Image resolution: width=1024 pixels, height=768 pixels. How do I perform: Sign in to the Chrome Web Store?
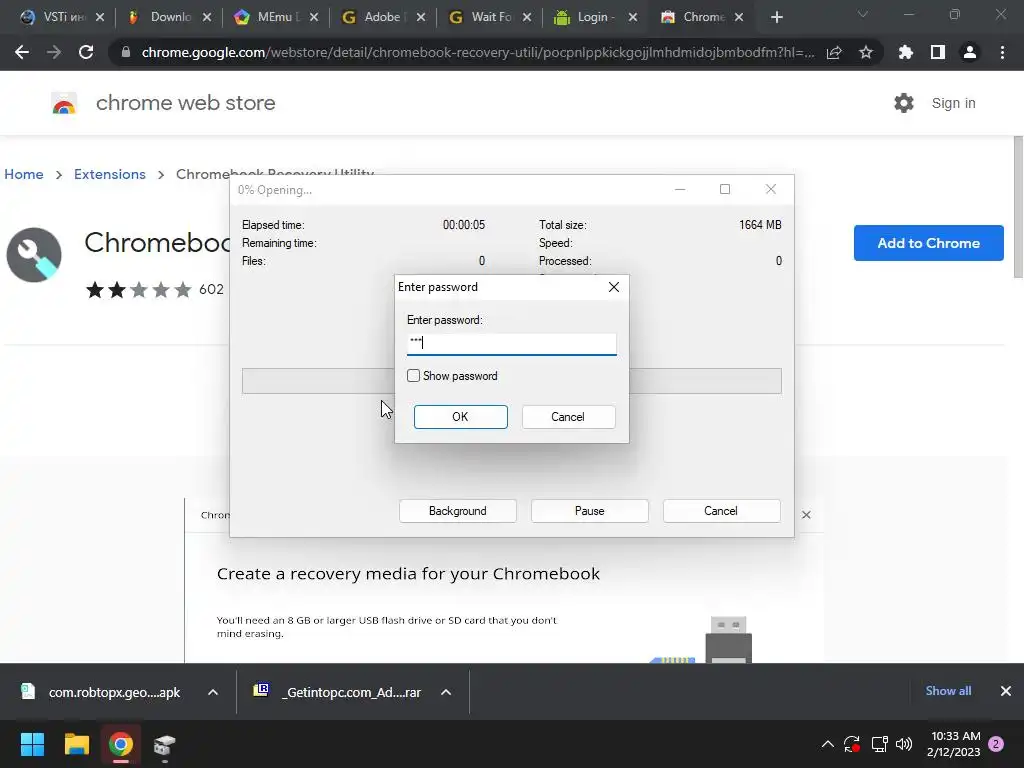click(953, 103)
